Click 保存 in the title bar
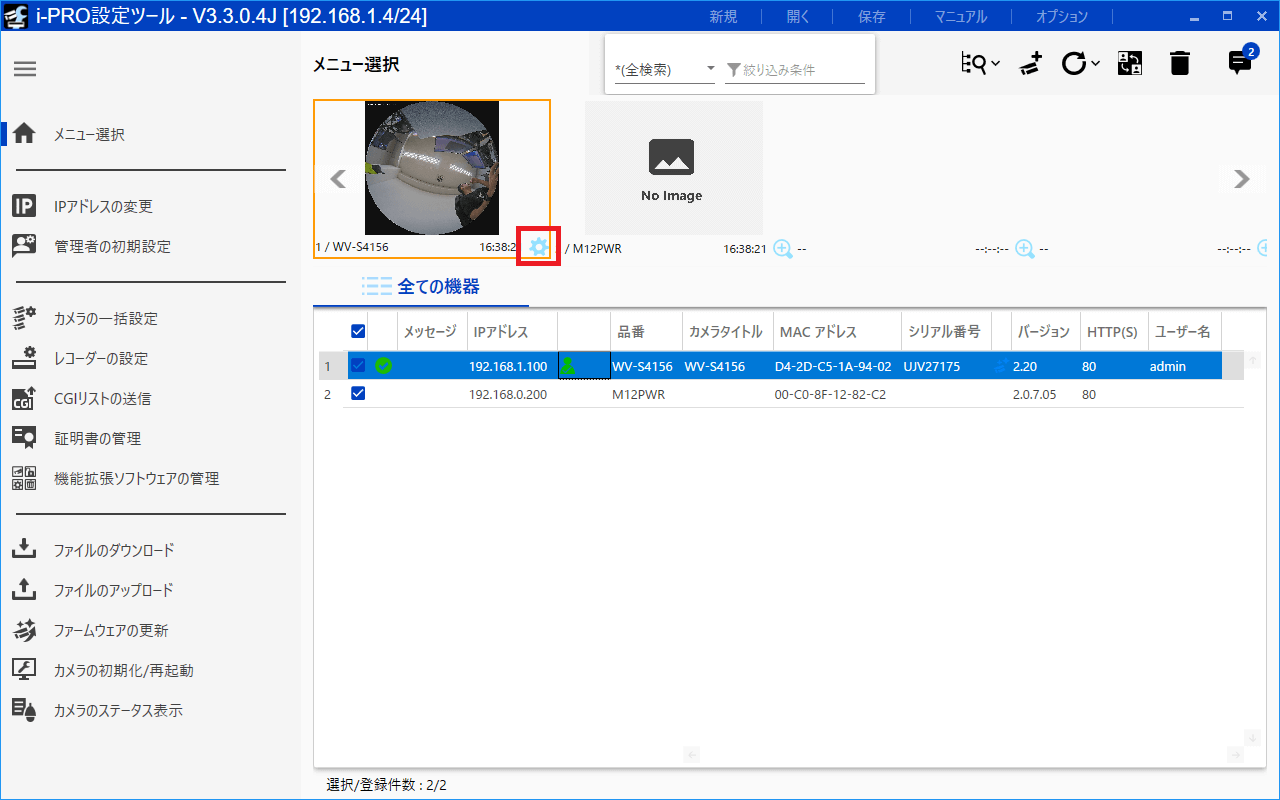 pyautogui.click(x=872, y=17)
